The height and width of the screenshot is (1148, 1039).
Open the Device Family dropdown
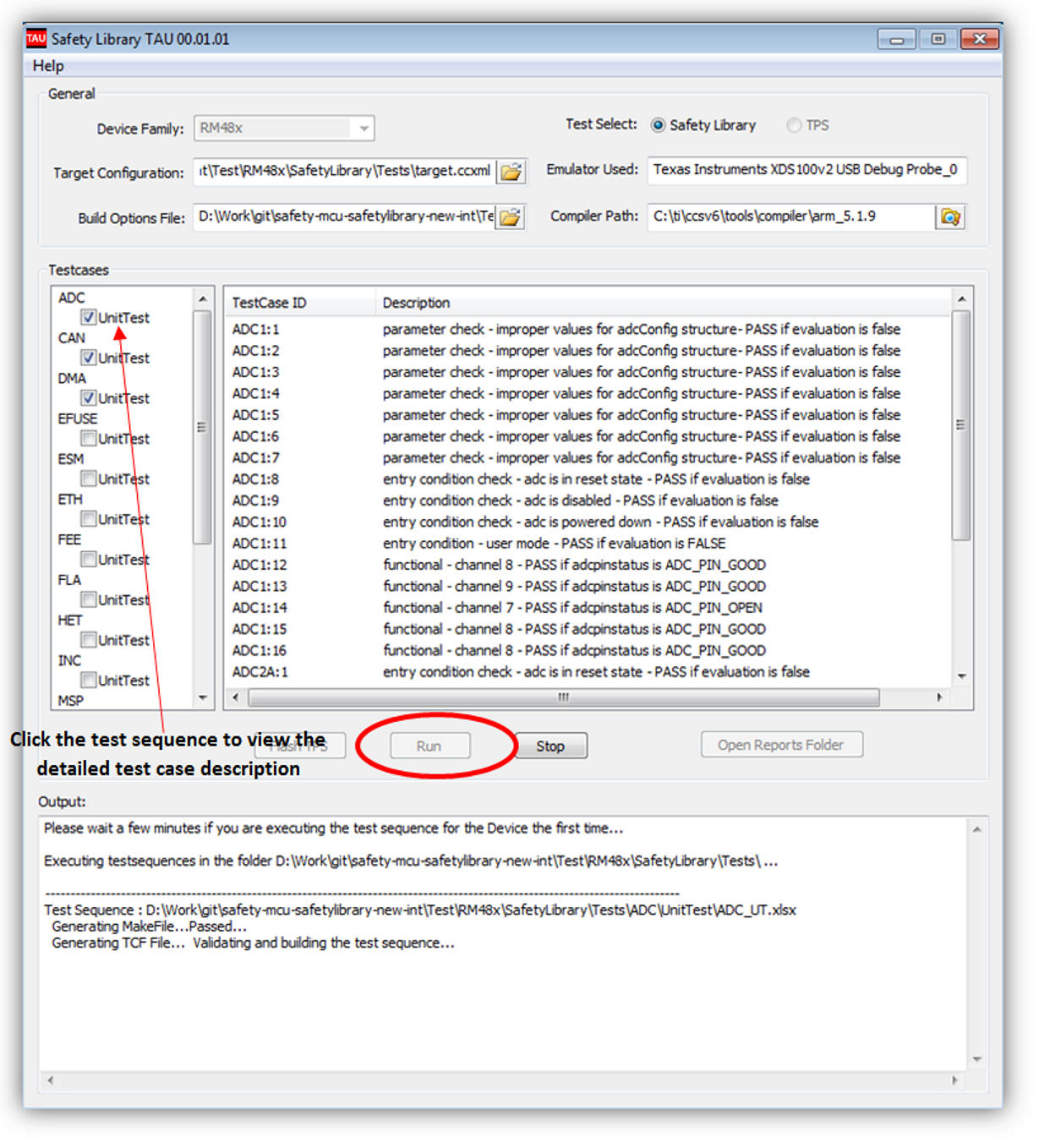tap(364, 128)
